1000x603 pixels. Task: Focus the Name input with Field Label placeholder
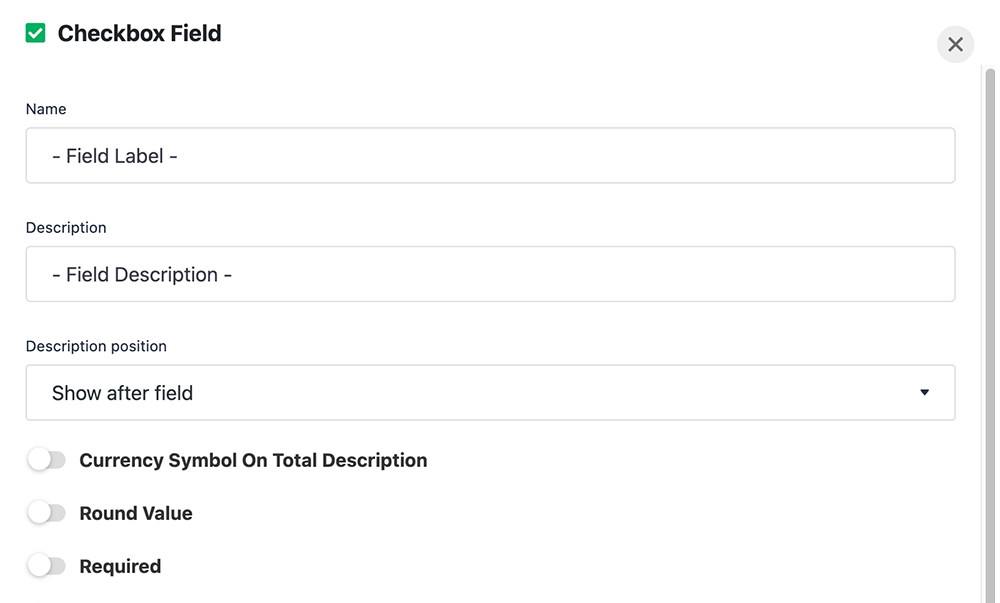tap(490, 156)
